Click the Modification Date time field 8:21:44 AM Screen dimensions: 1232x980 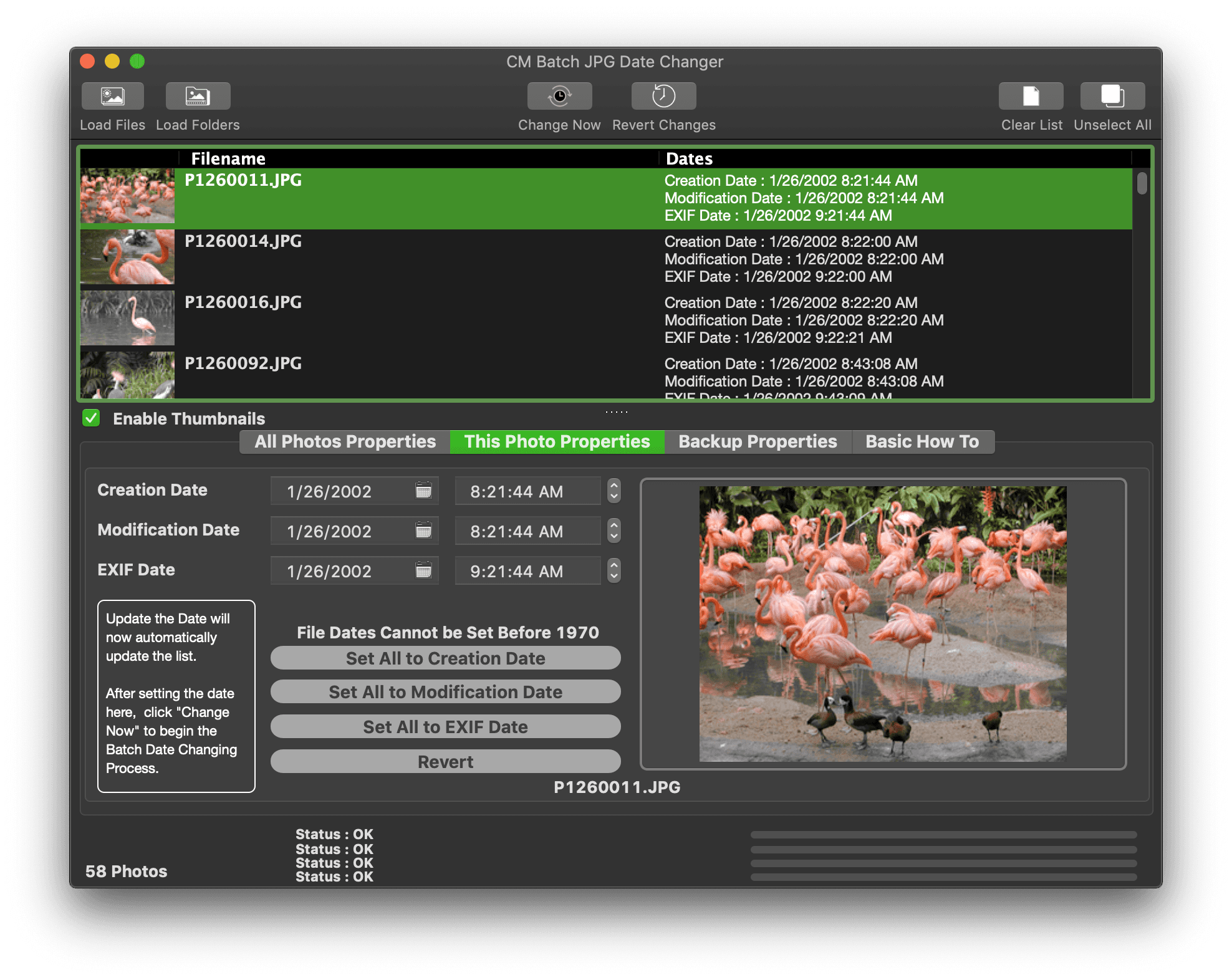click(x=527, y=531)
